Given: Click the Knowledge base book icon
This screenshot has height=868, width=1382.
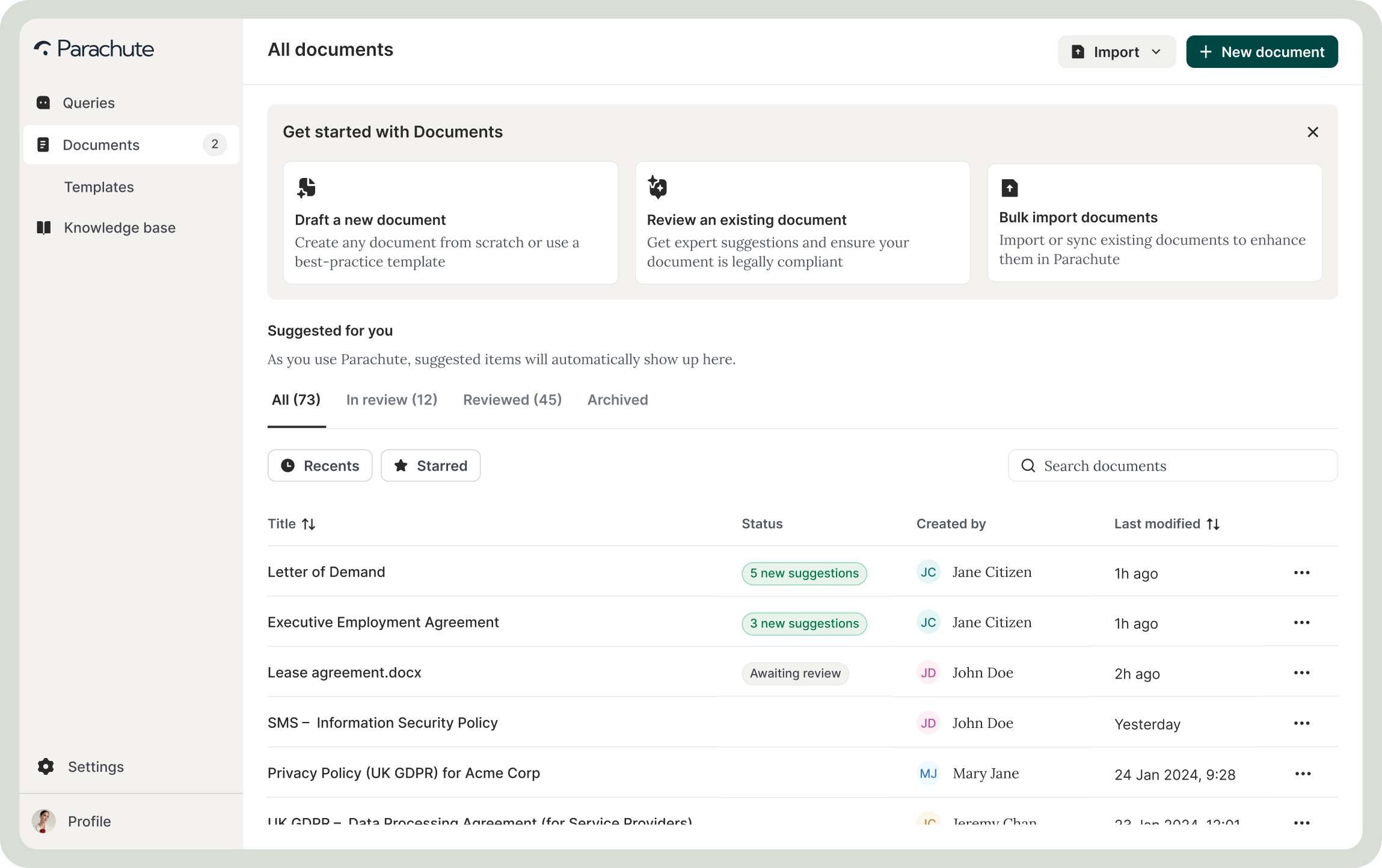Looking at the screenshot, I should (43, 228).
